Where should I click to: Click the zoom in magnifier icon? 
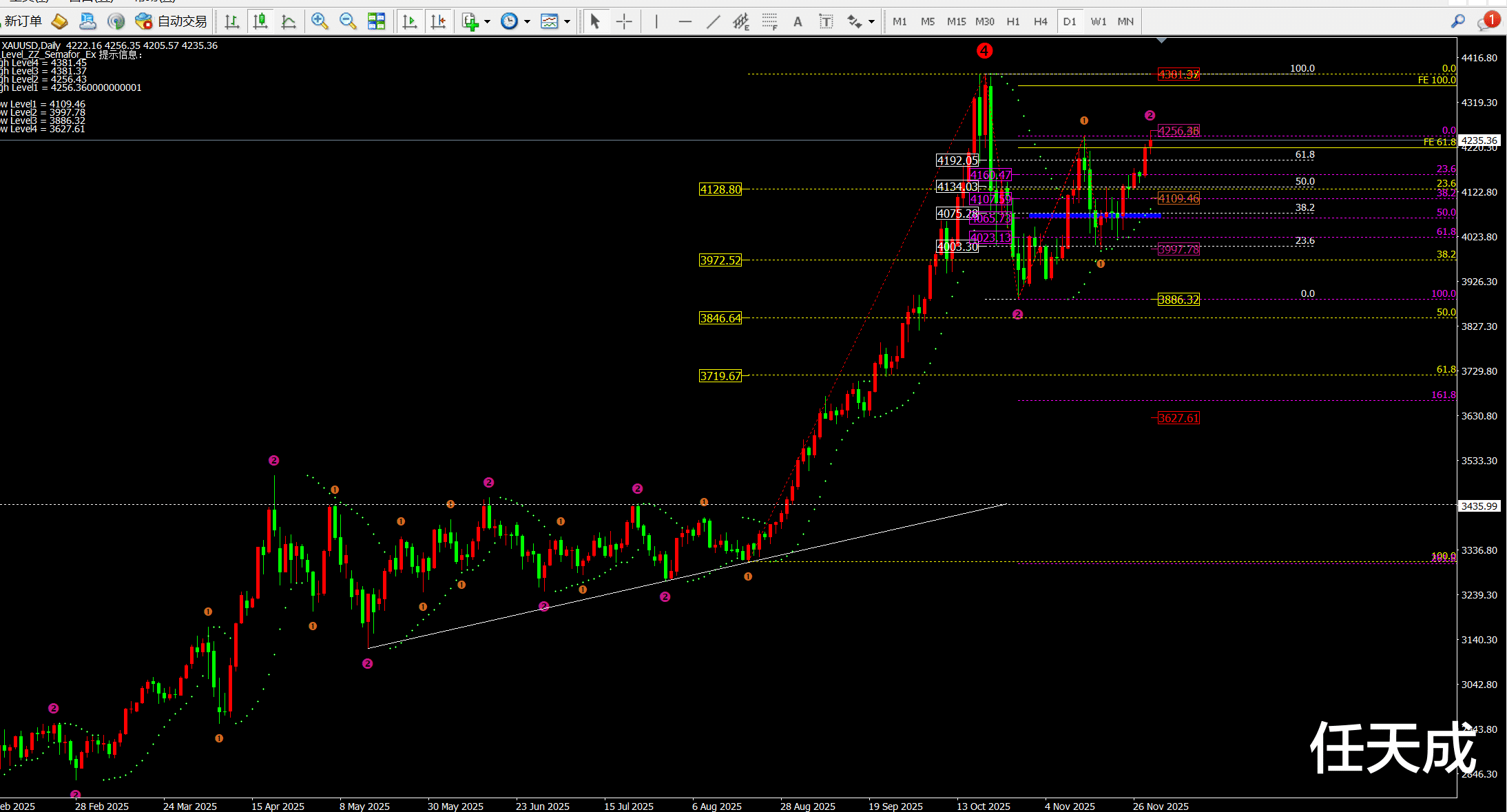coord(319,21)
